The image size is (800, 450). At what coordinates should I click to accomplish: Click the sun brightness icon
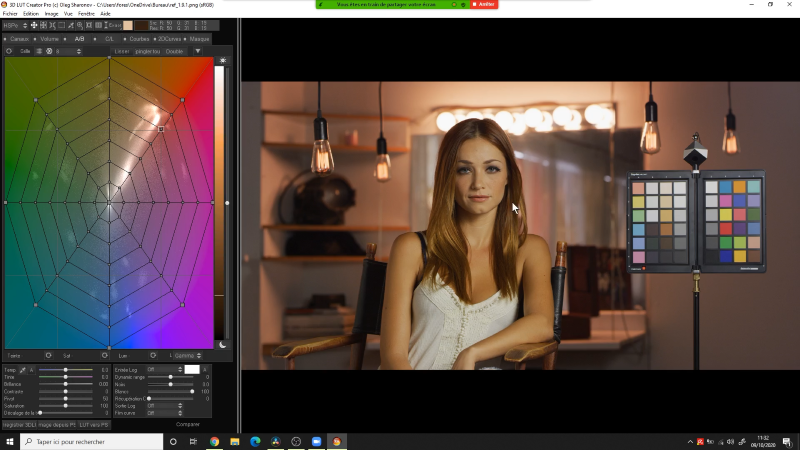point(222,61)
